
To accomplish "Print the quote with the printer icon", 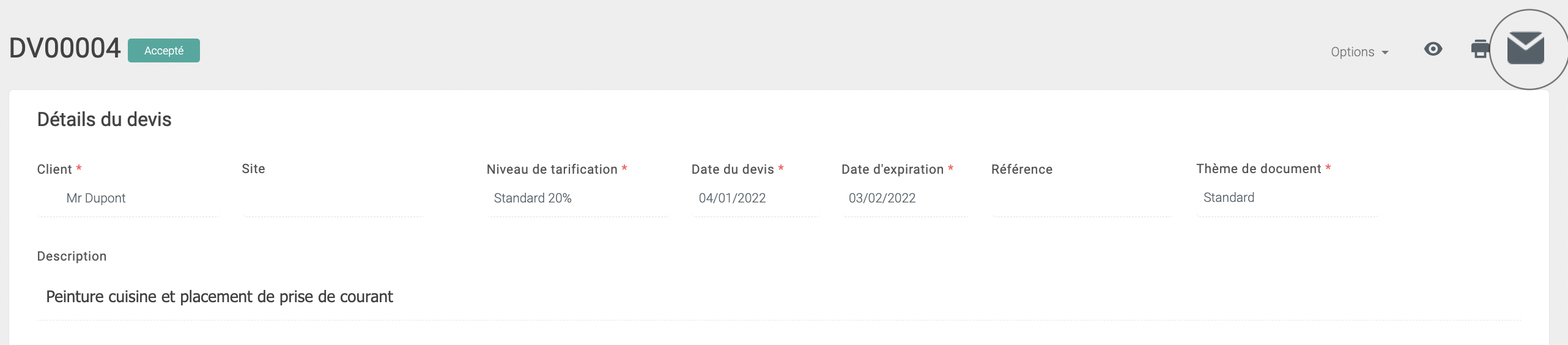I will click(x=1480, y=49).
